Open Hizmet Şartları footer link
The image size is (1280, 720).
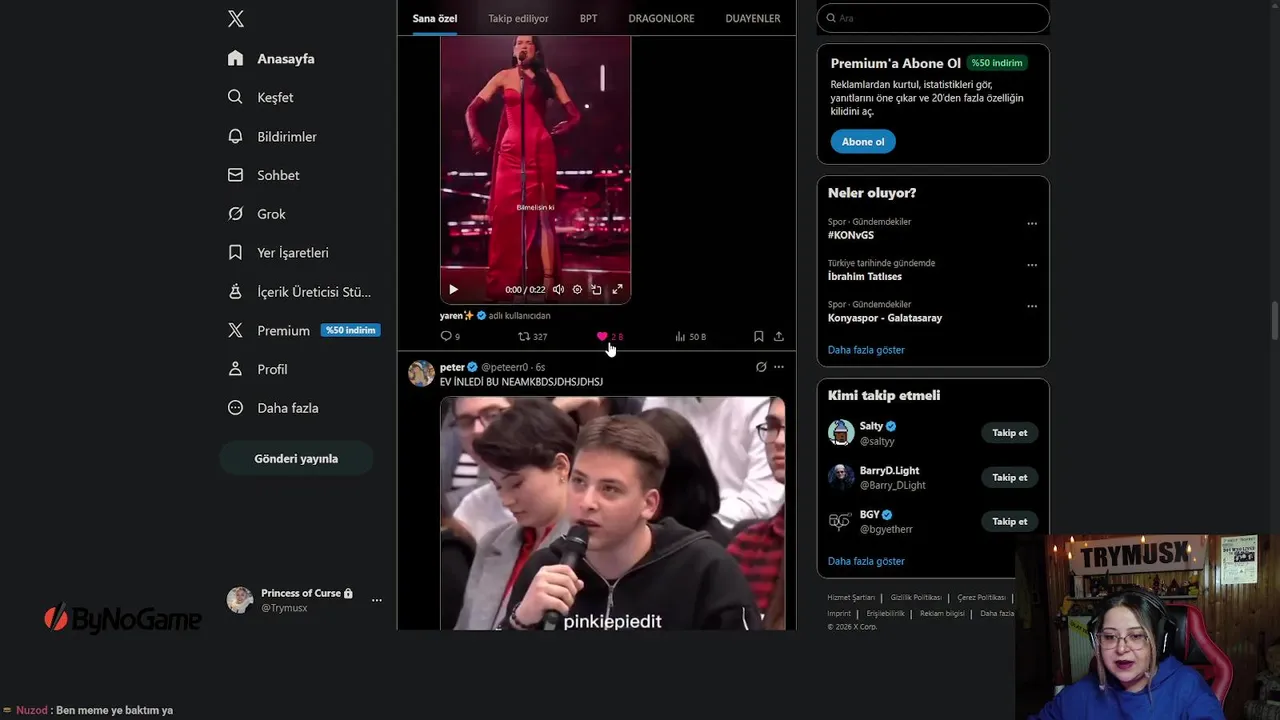[x=851, y=598]
